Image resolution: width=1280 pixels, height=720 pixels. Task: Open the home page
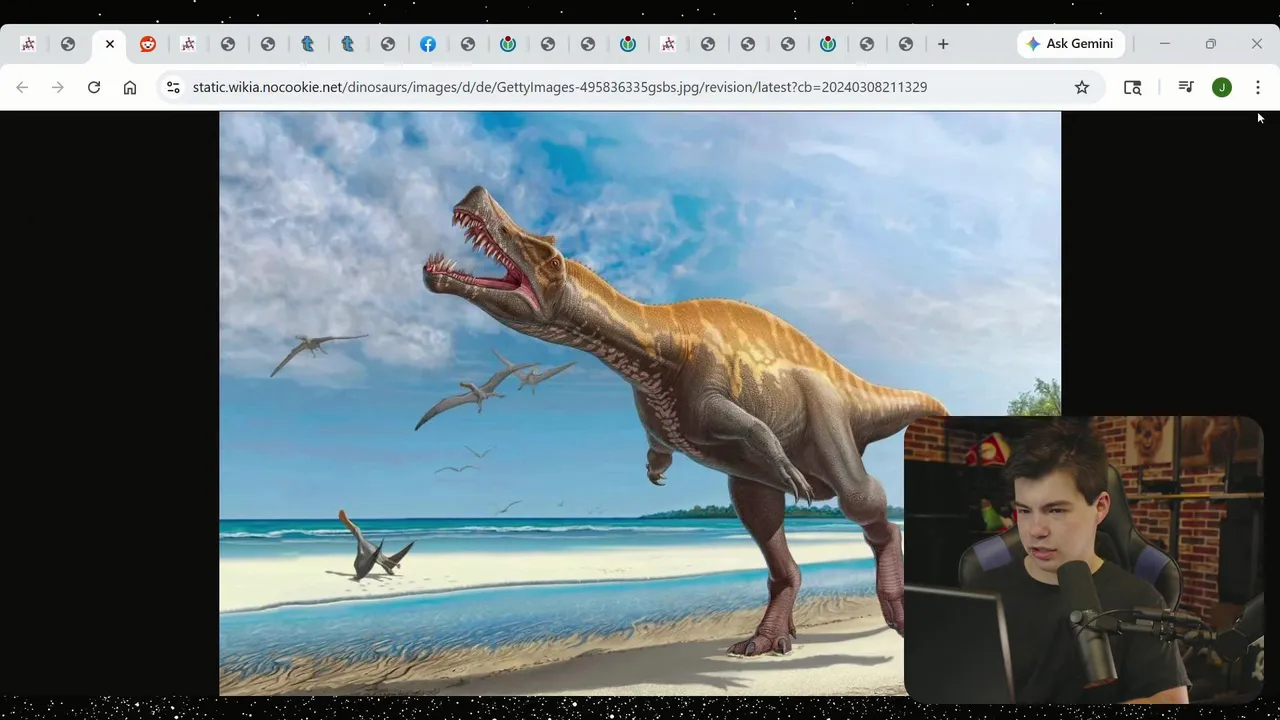pos(130,87)
